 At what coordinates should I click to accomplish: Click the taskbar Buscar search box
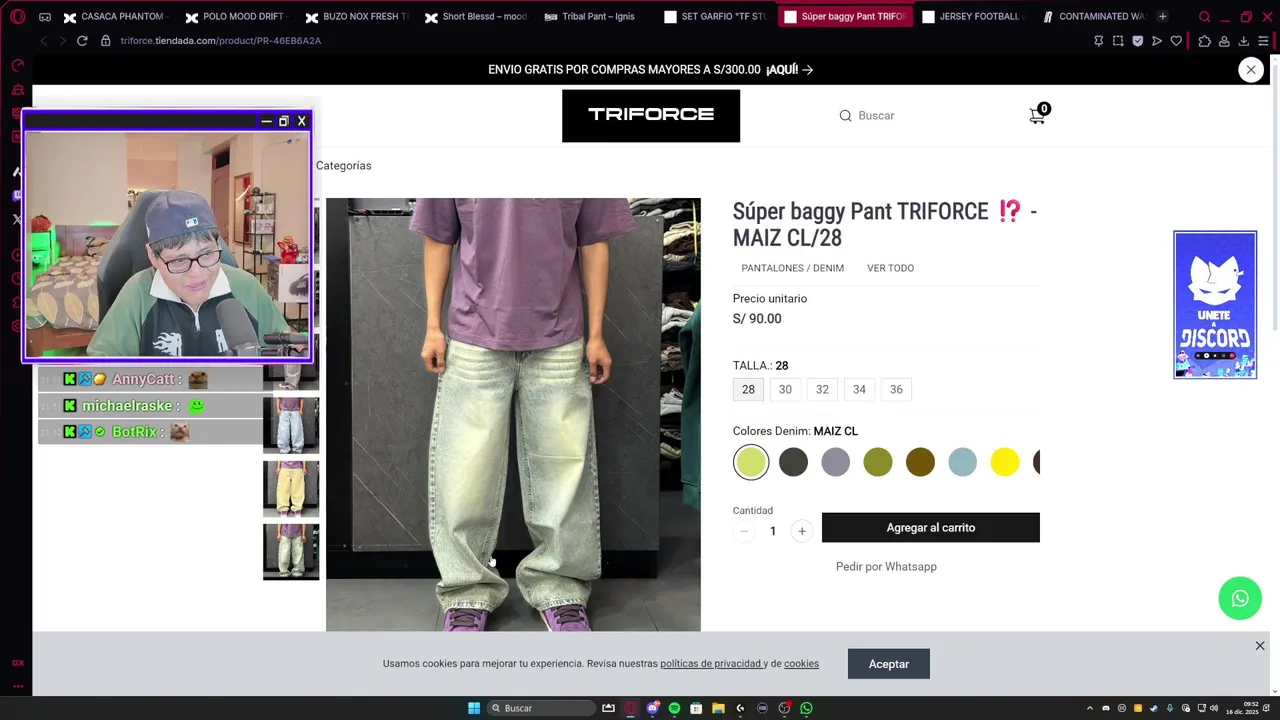[x=541, y=708]
